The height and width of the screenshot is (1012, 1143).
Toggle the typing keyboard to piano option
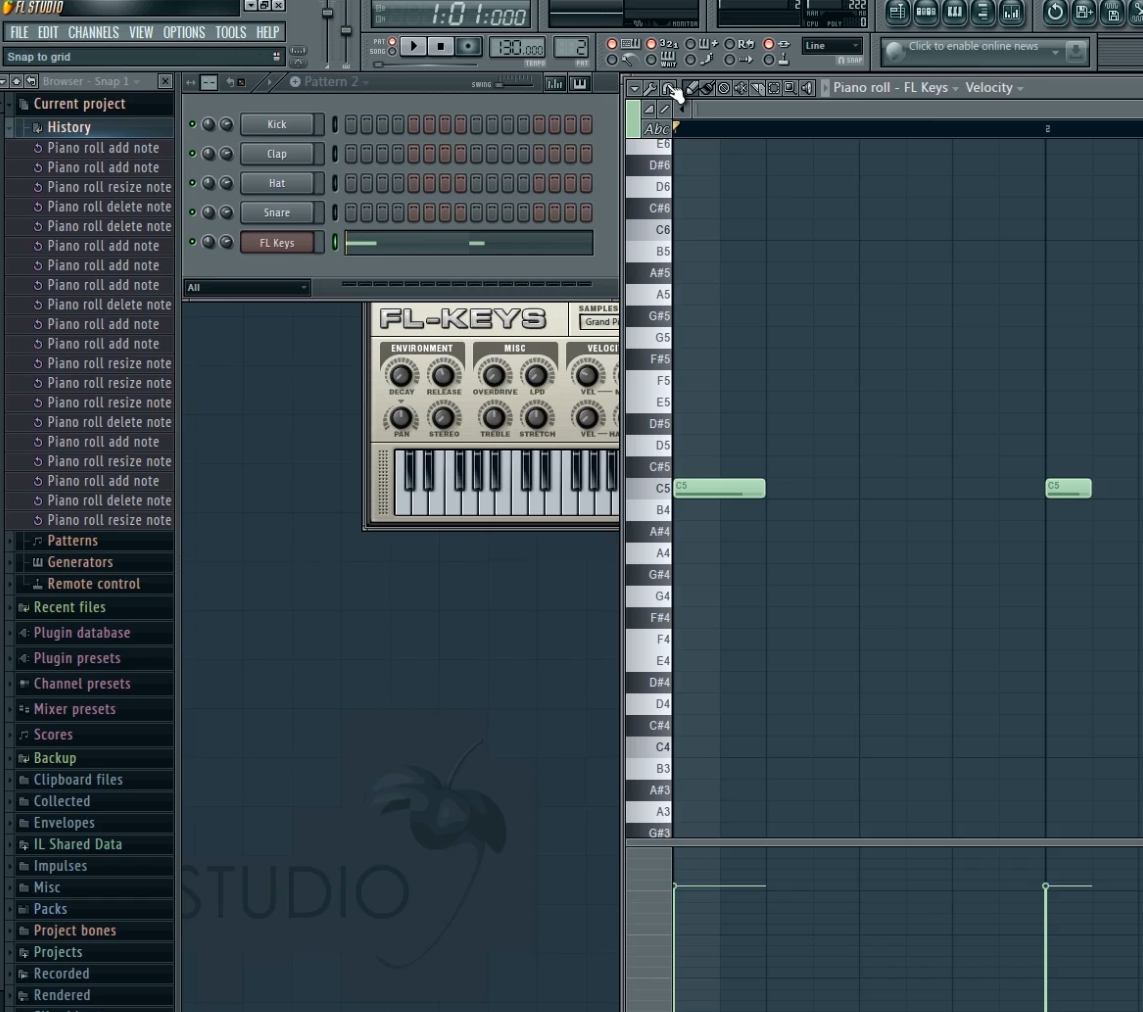pyautogui.click(x=611, y=45)
